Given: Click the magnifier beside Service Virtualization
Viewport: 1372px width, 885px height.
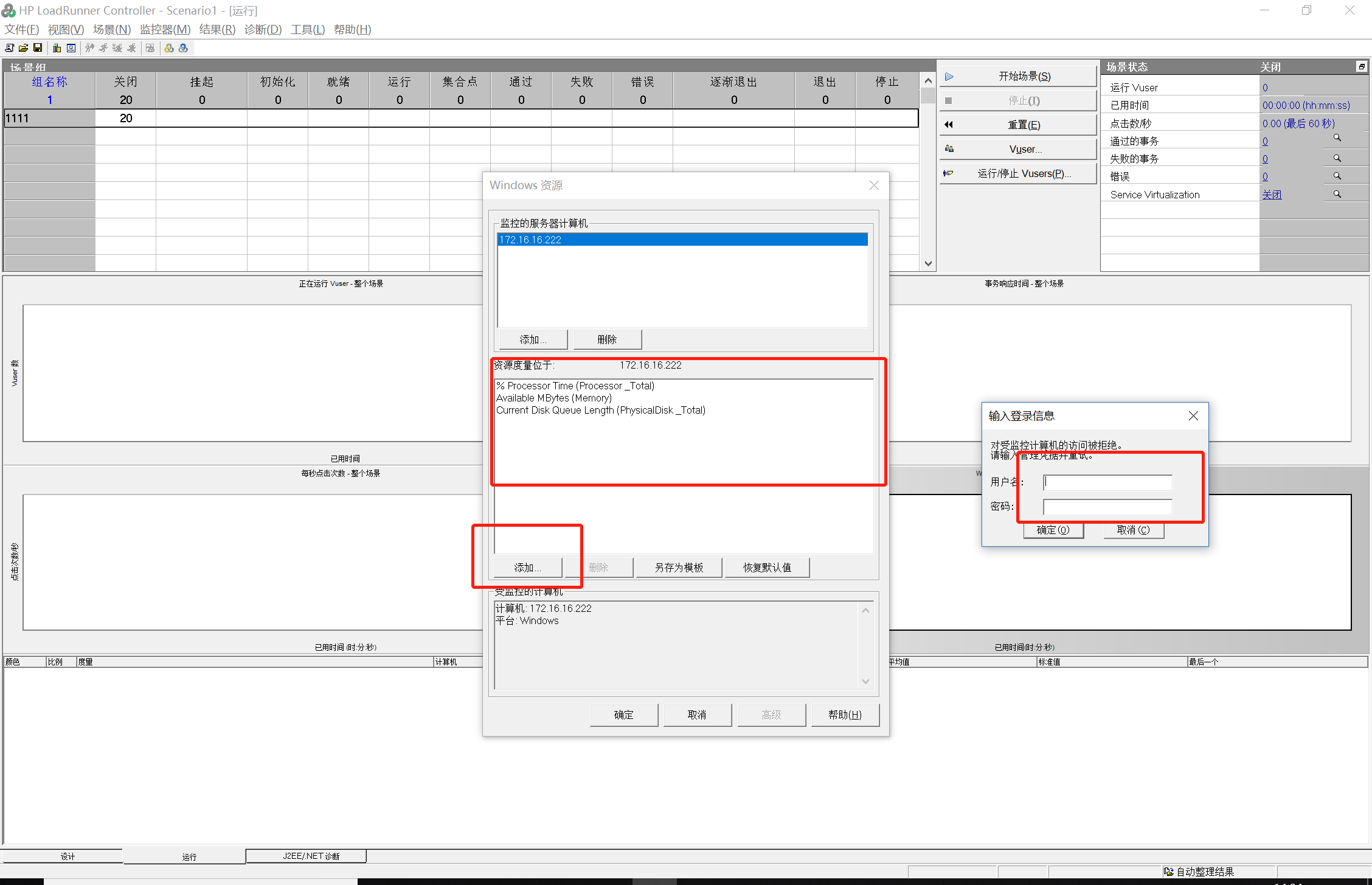Looking at the screenshot, I should click(x=1337, y=193).
